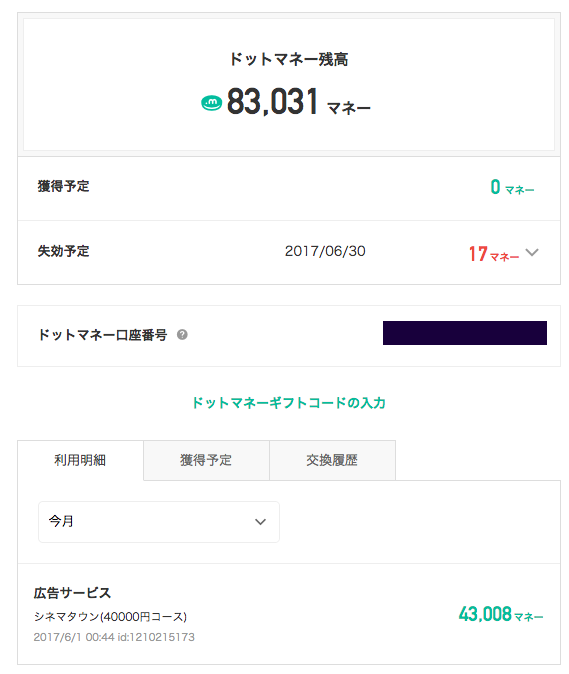569x674 pixels.
Task: Select the 失効予定 row label
Action: [64, 251]
